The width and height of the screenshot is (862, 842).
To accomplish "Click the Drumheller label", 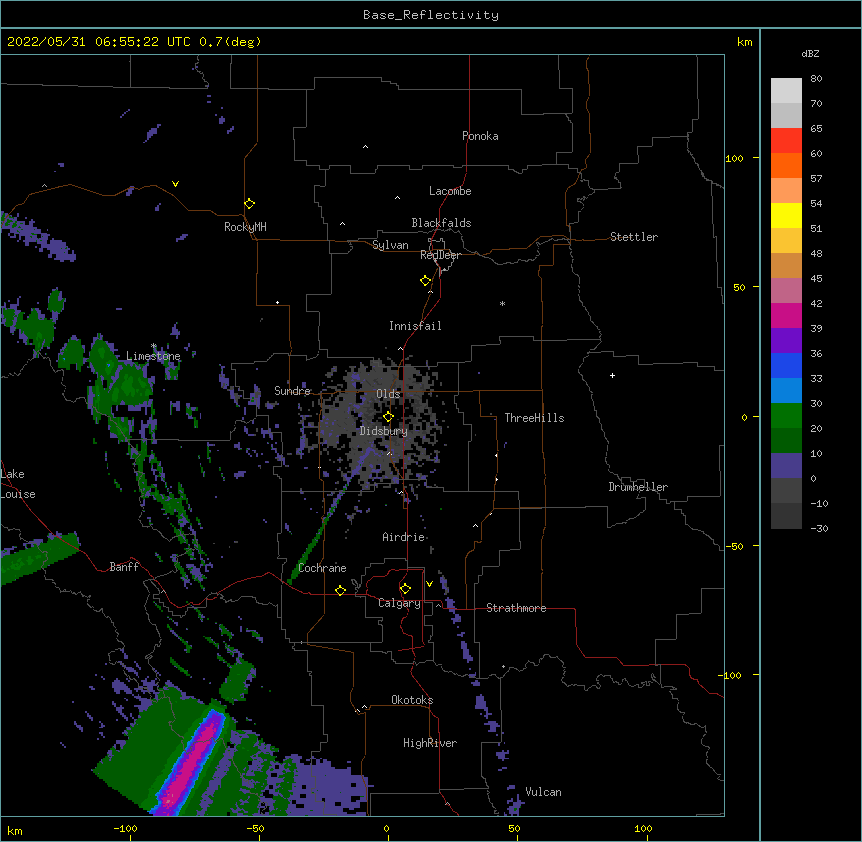I will [638, 487].
